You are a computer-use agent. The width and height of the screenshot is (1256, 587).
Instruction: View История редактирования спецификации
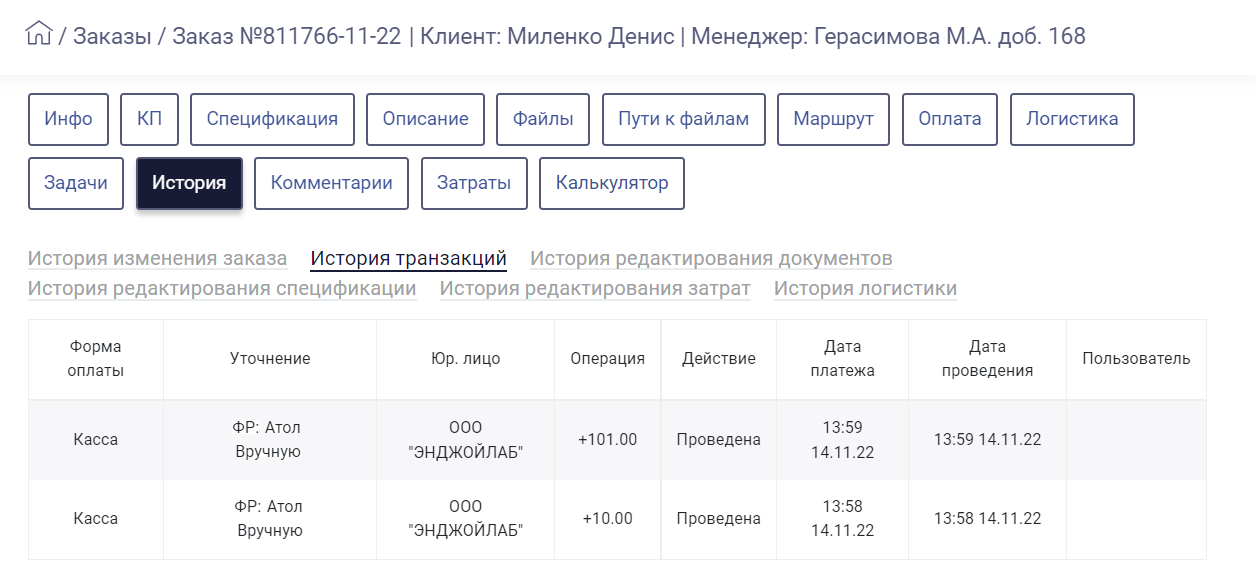tap(222, 289)
